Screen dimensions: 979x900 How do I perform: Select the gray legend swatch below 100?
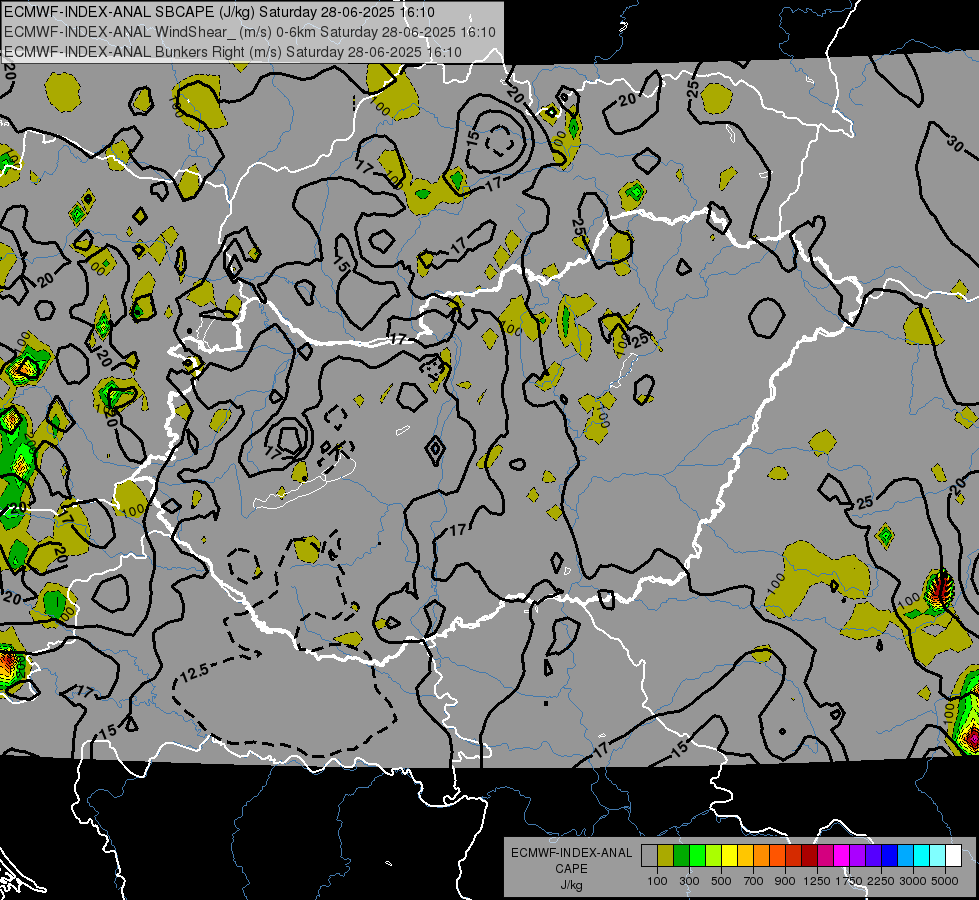(x=649, y=856)
